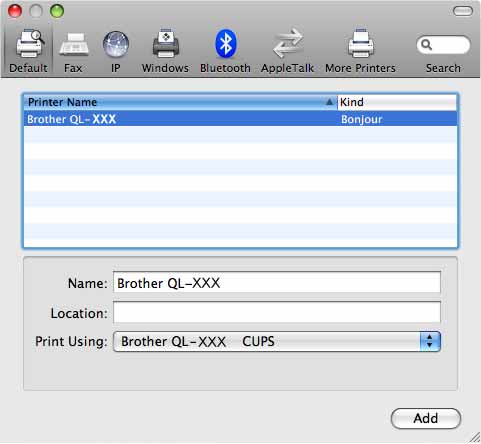The width and height of the screenshot is (481, 444).
Task: Choose the Windows printer icon
Action: 165,44
